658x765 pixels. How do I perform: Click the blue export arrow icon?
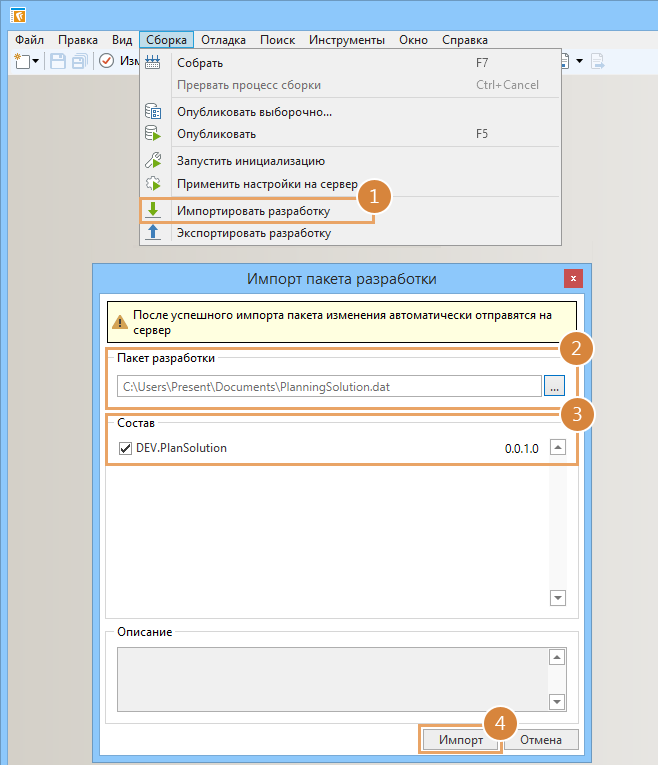[x=153, y=233]
